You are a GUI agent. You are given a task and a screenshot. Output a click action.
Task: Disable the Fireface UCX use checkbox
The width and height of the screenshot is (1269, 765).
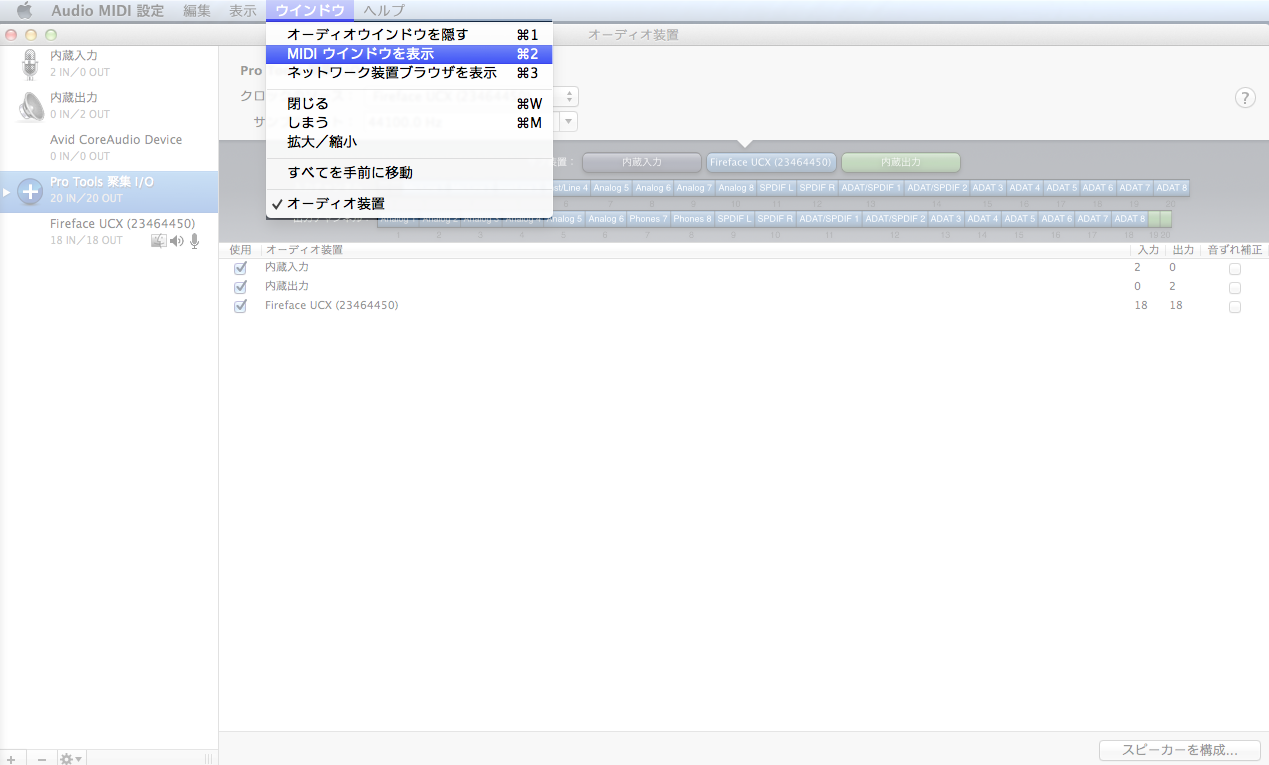pyautogui.click(x=240, y=306)
